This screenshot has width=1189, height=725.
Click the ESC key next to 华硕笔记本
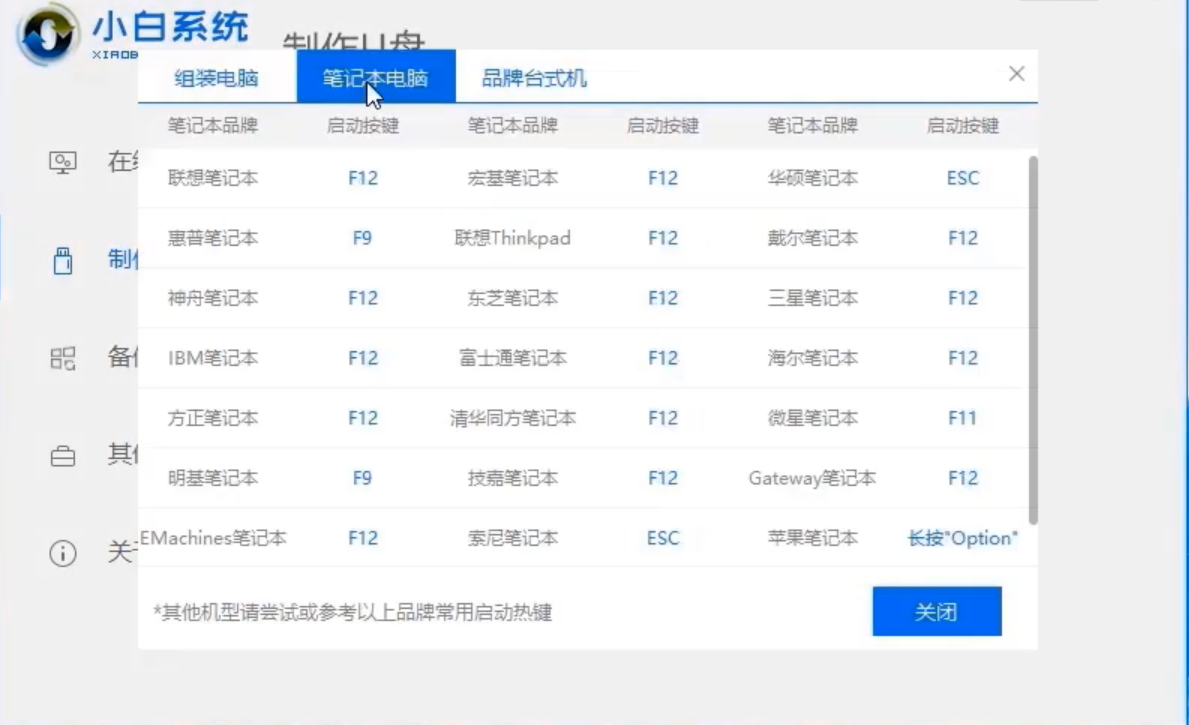962,178
